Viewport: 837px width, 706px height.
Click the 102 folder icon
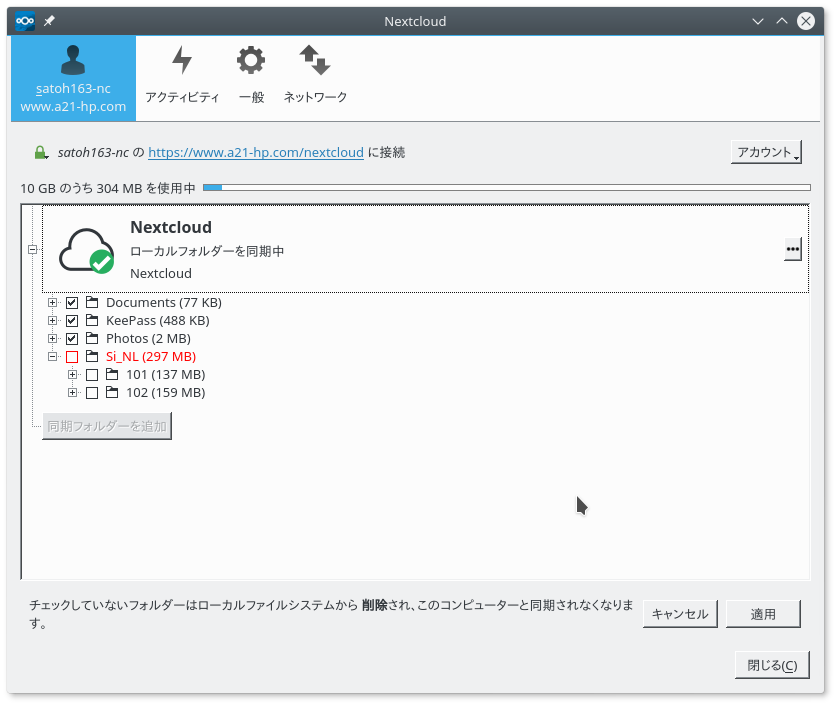click(112, 393)
